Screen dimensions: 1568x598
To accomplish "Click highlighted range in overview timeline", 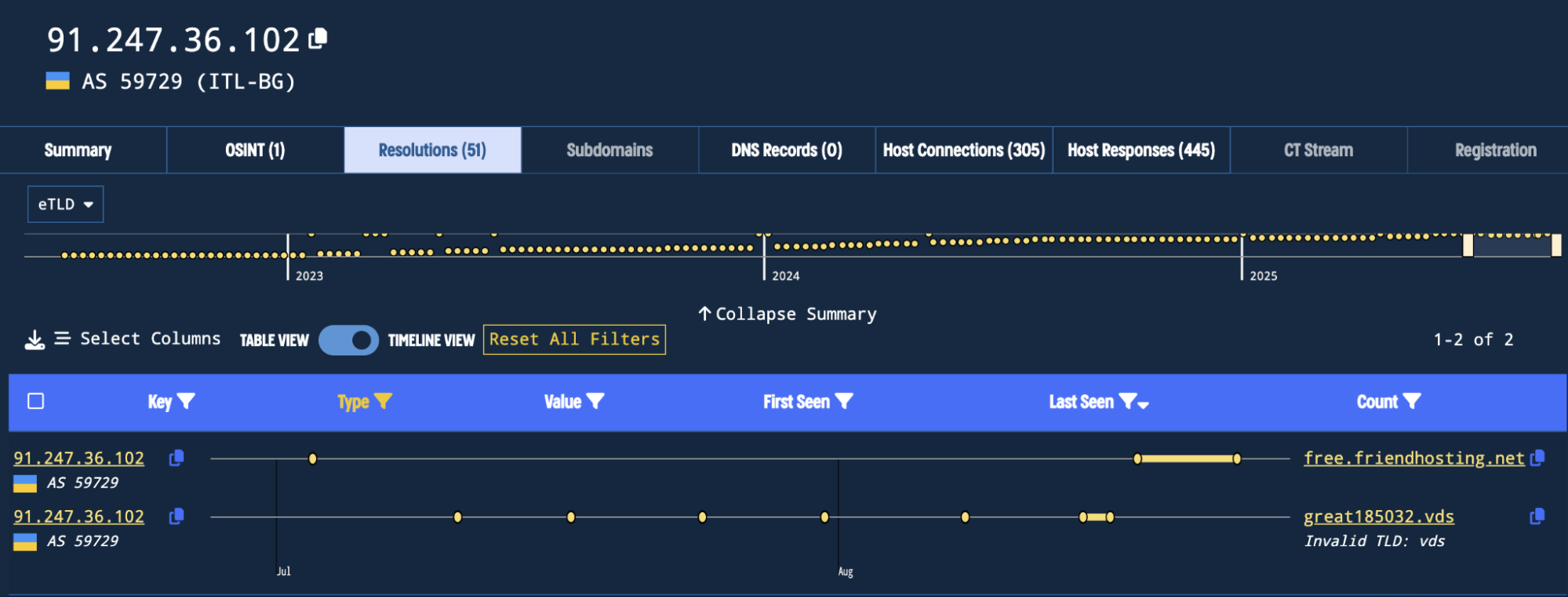I will (x=1512, y=246).
